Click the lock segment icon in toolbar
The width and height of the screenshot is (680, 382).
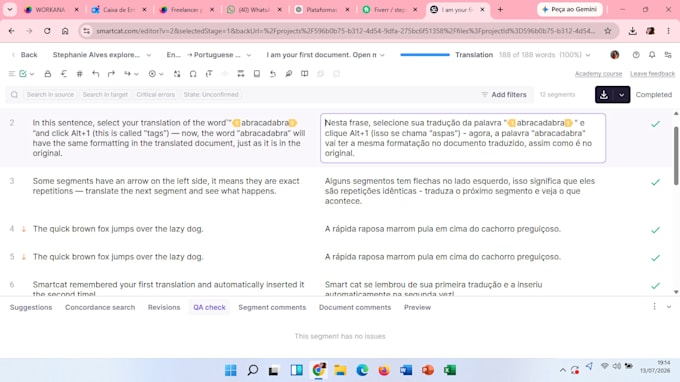pyautogui.click(x=48, y=74)
